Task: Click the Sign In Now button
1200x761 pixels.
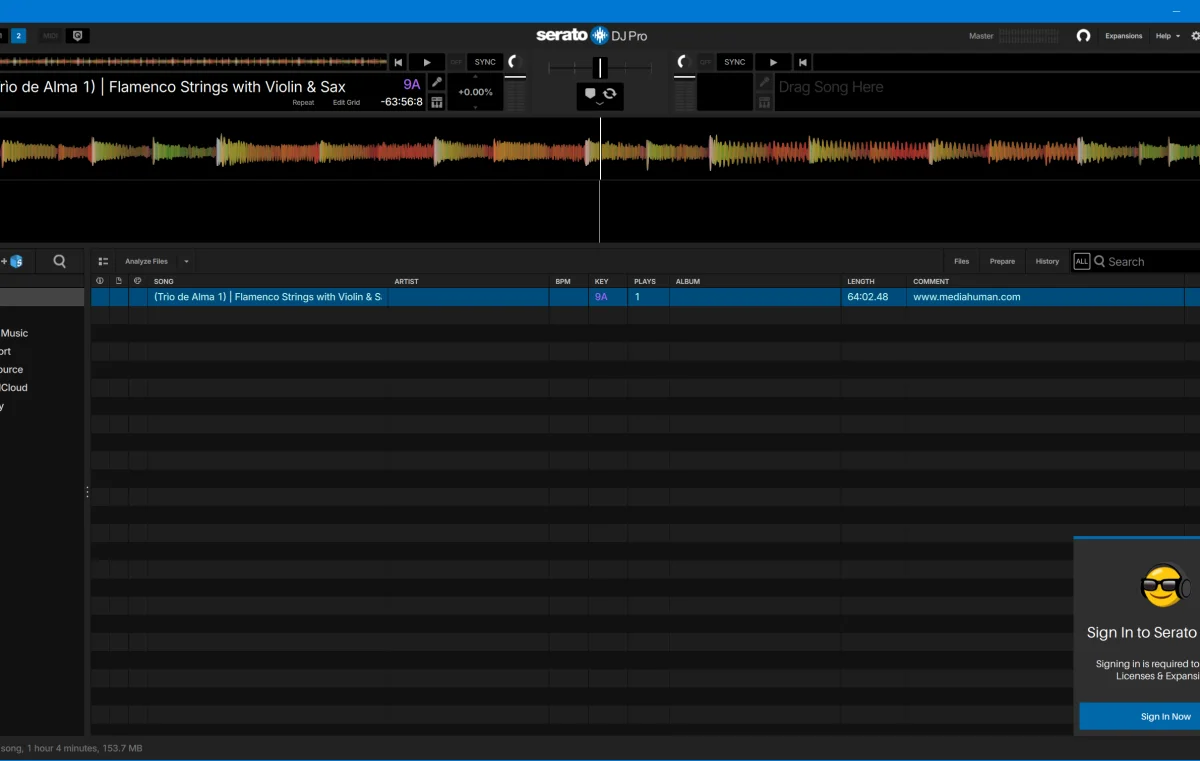Action: click(x=1165, y=716)
